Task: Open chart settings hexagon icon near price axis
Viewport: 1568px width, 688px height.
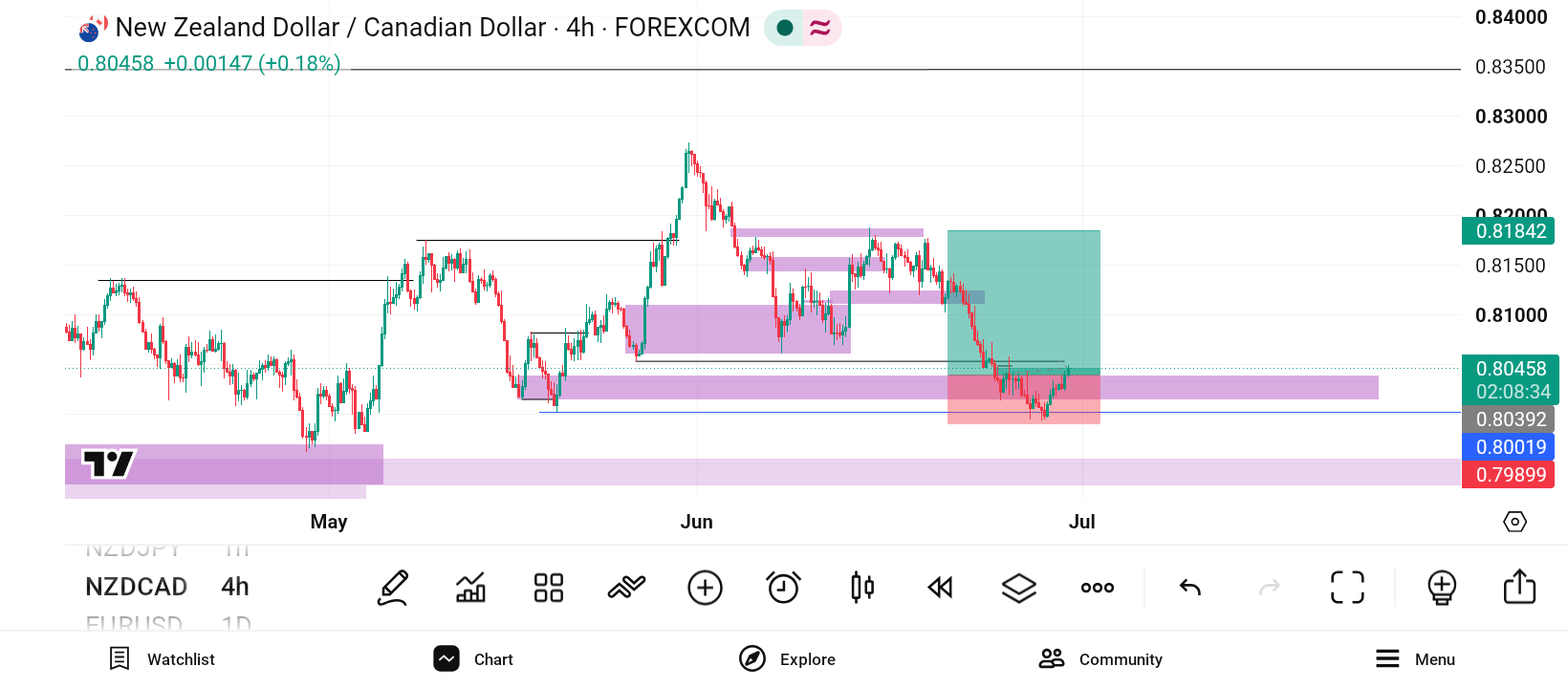Action: point(1515,522)
